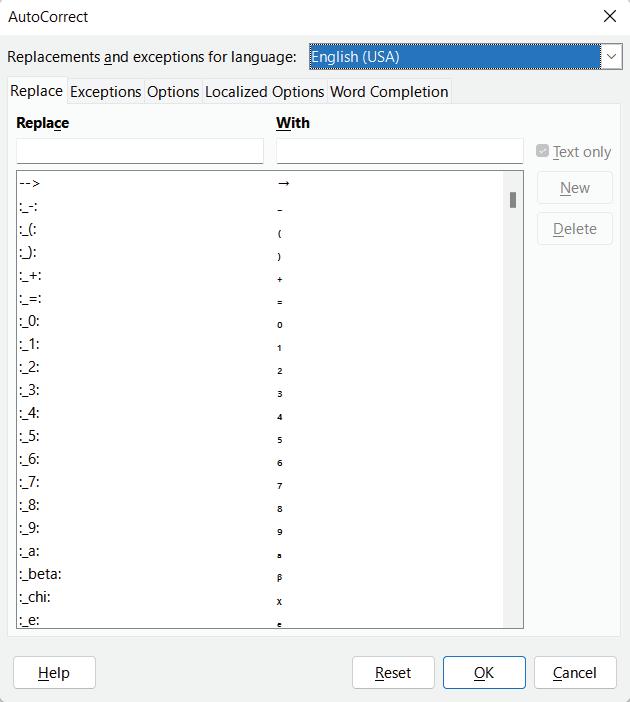Open the language dropdown showing English (USA)
630x702 pixels.
coord(455,57)
